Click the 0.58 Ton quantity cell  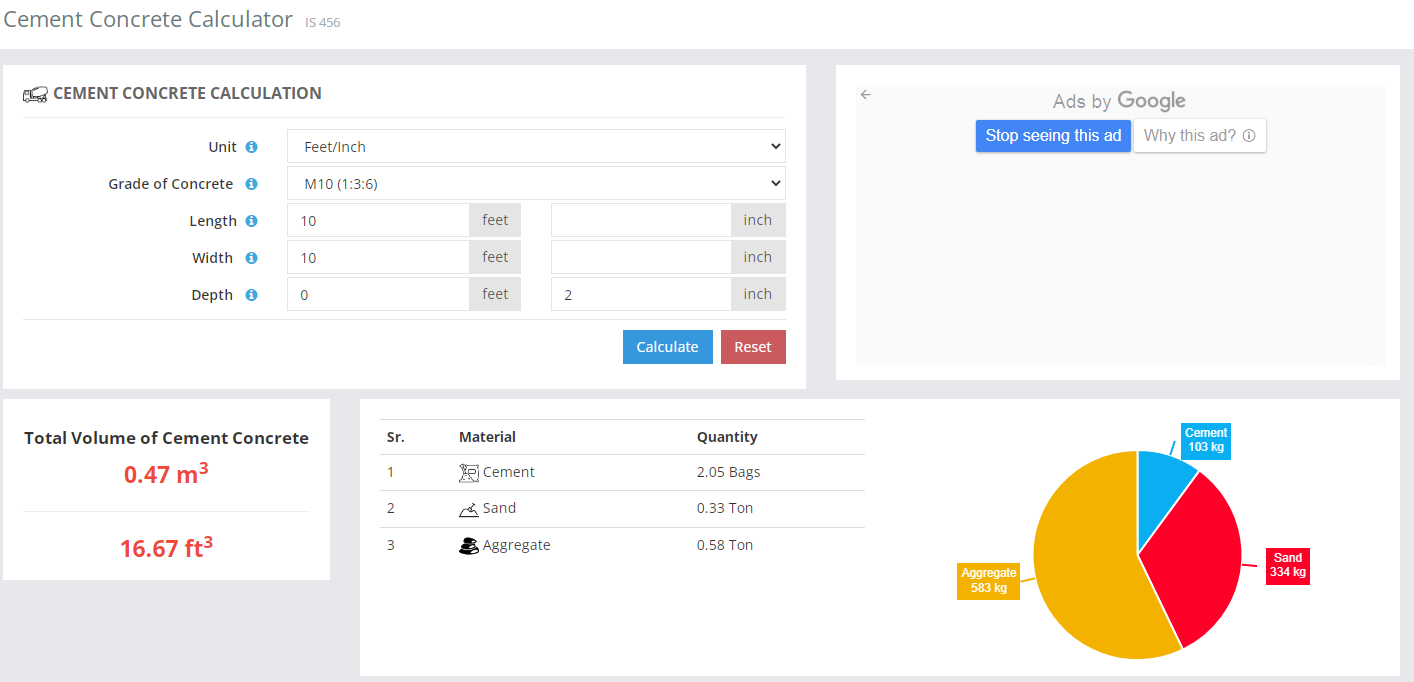(725, 545)
